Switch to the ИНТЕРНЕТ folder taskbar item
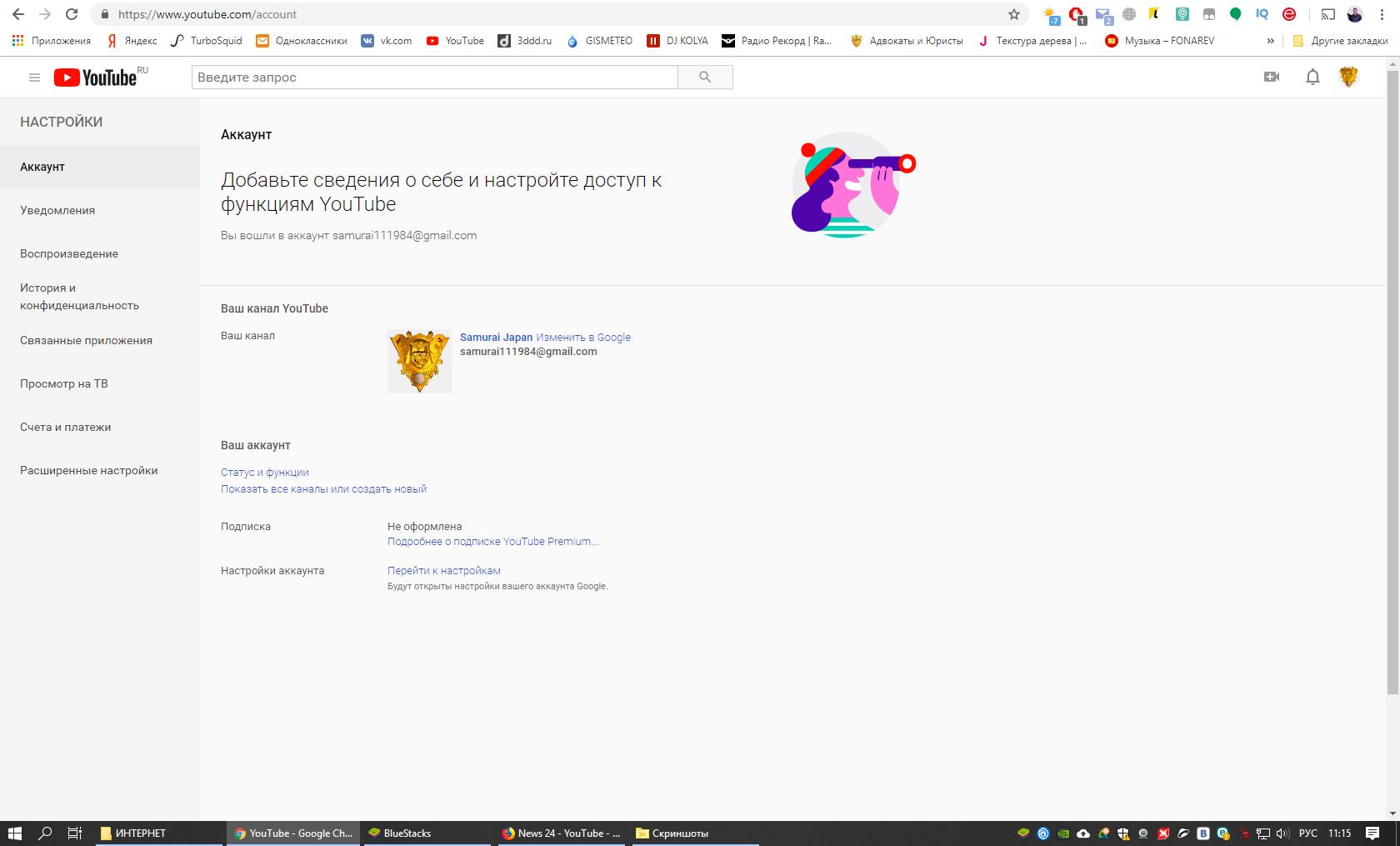Screen dimensions: 1400x846 point(158,833)
